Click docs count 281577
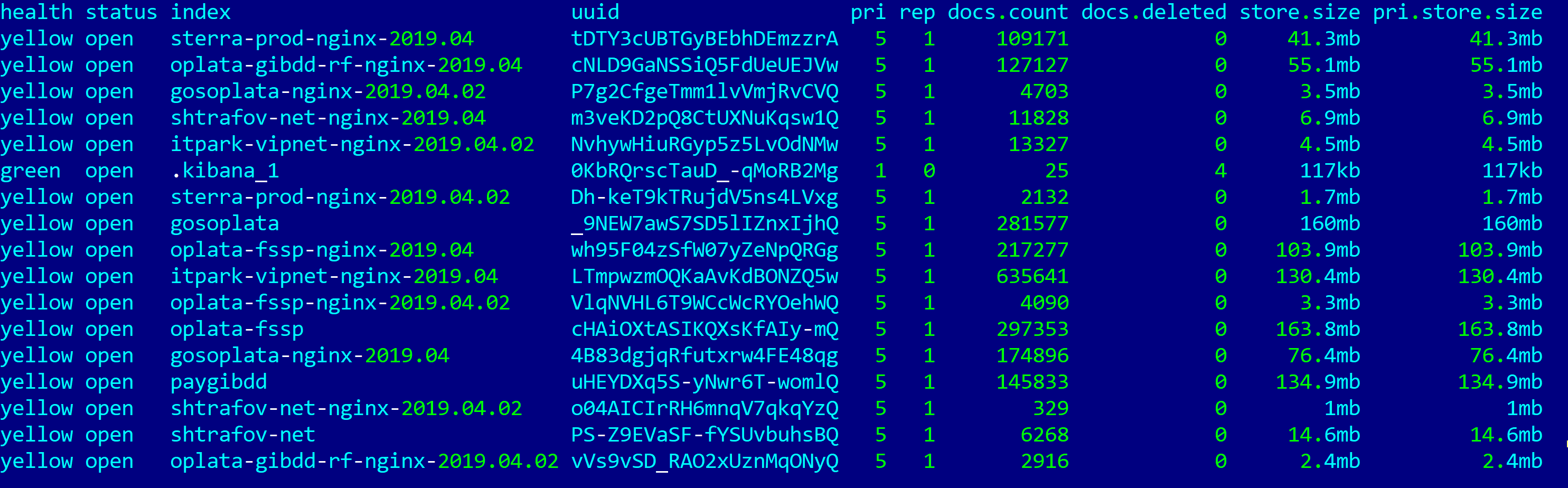 (1032, 224)
